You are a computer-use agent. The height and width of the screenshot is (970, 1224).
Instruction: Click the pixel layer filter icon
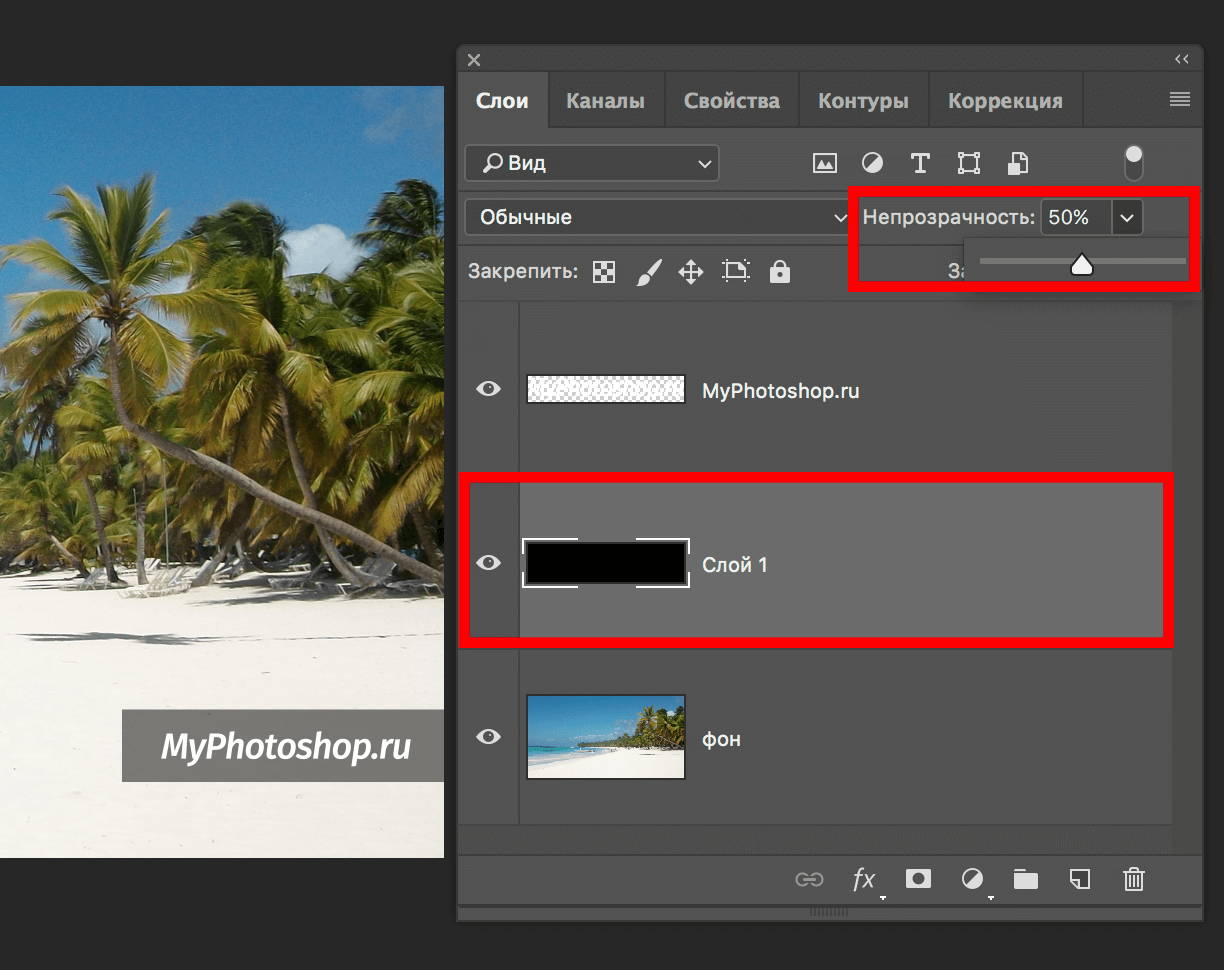[825, 163]
